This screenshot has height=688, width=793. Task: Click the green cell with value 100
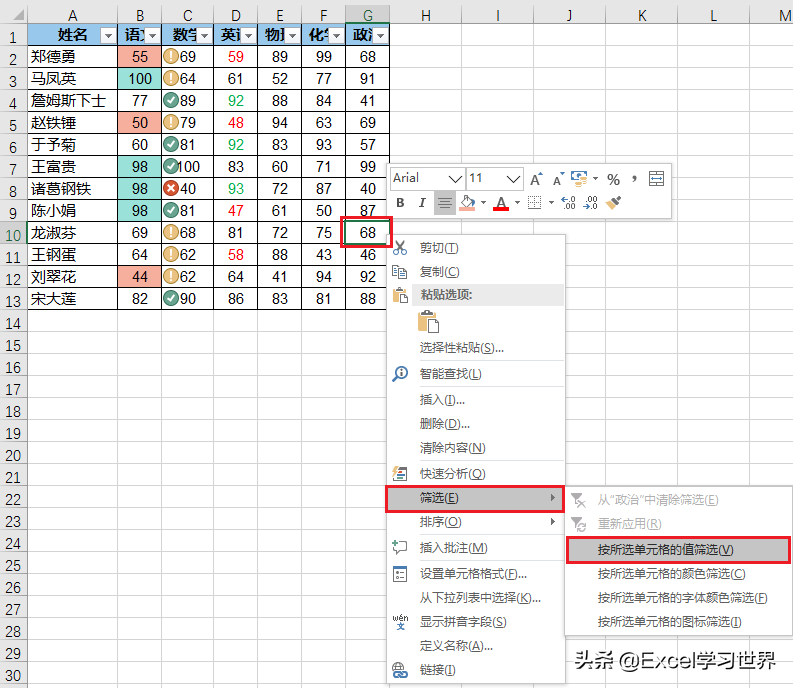140,79
